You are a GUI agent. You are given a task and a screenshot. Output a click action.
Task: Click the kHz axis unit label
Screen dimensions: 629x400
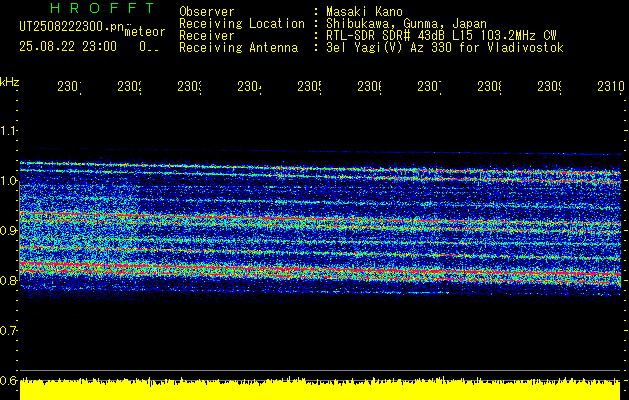(x=9, y=82)
